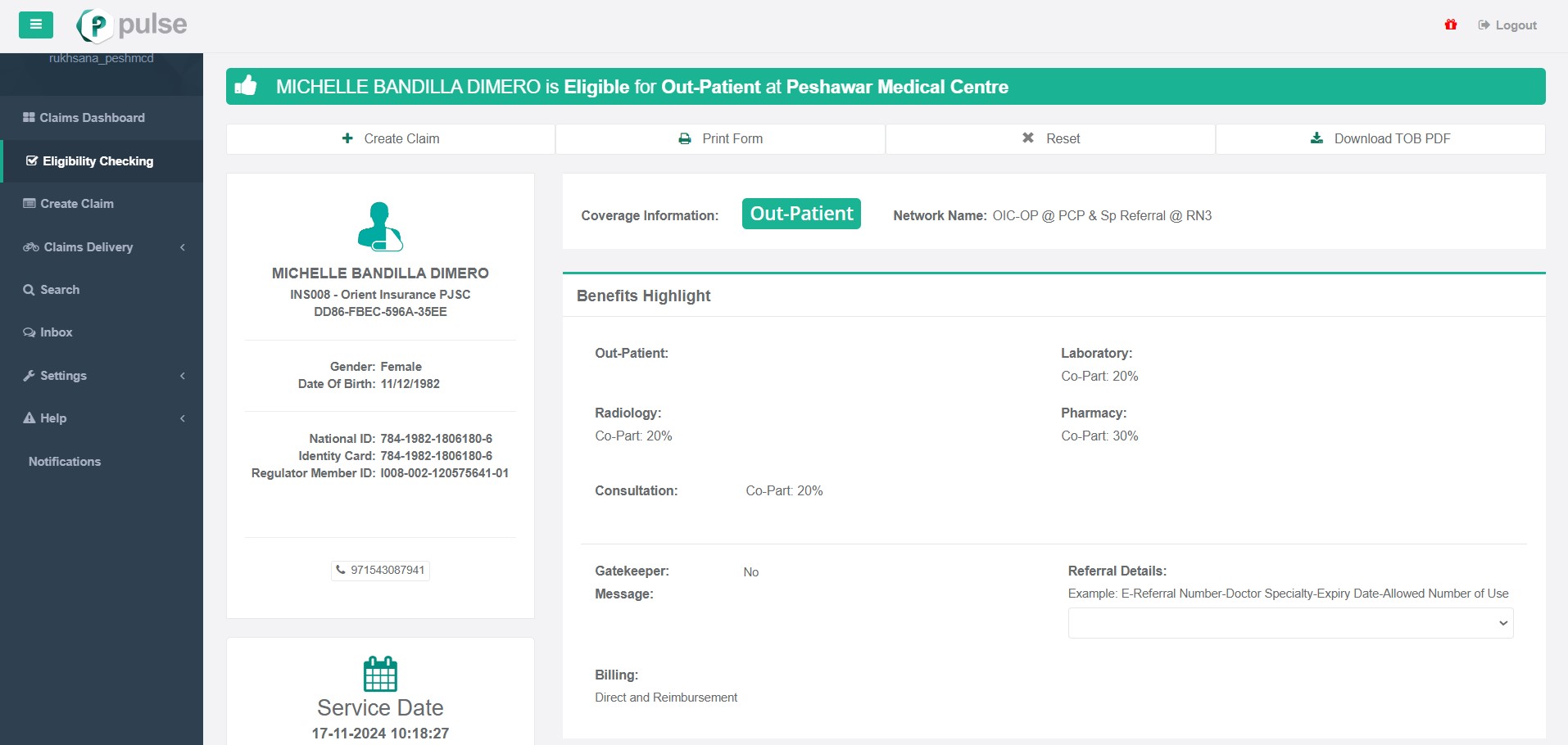This screenshot has height=745, width=1568.
Task: Click the printer icon beside Print Form
Action: pos(685,138)
